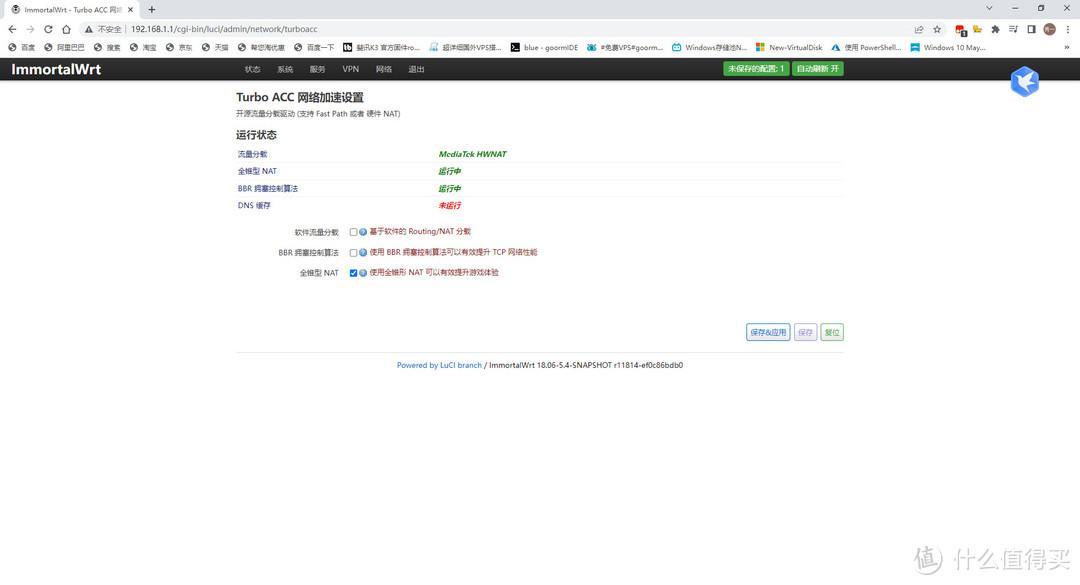
Task: Enable 软件流量分载 checkbox
Action: tap(353, 232)
